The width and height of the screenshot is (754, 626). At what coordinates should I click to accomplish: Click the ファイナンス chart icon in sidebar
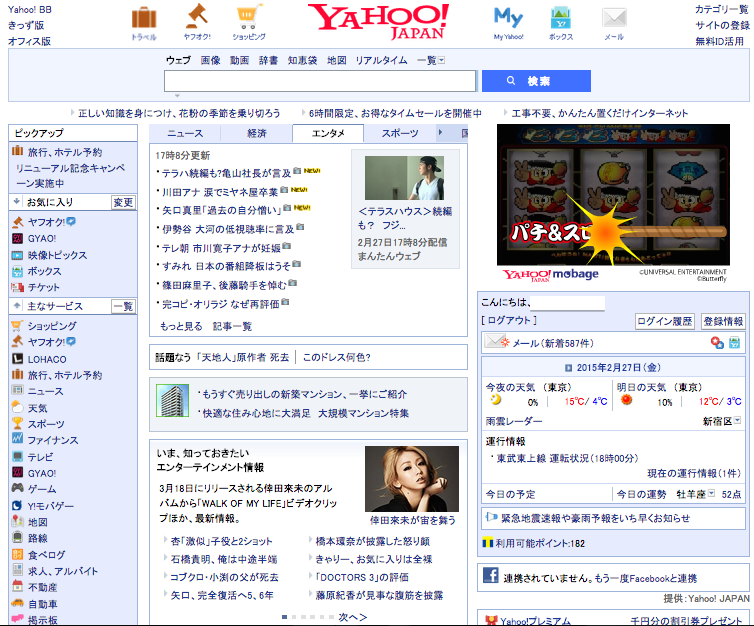point(17,439)
